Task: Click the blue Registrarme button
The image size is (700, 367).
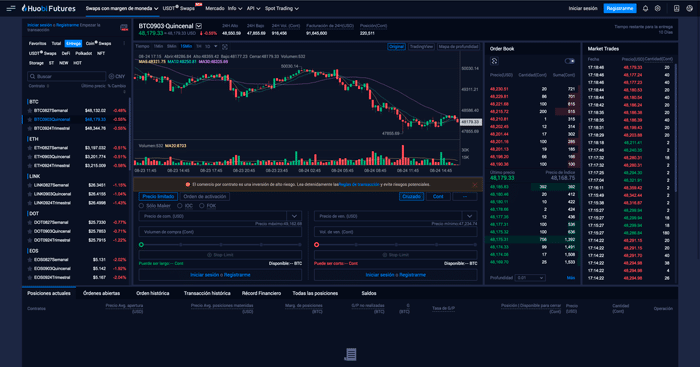Action: coord(620,8)
